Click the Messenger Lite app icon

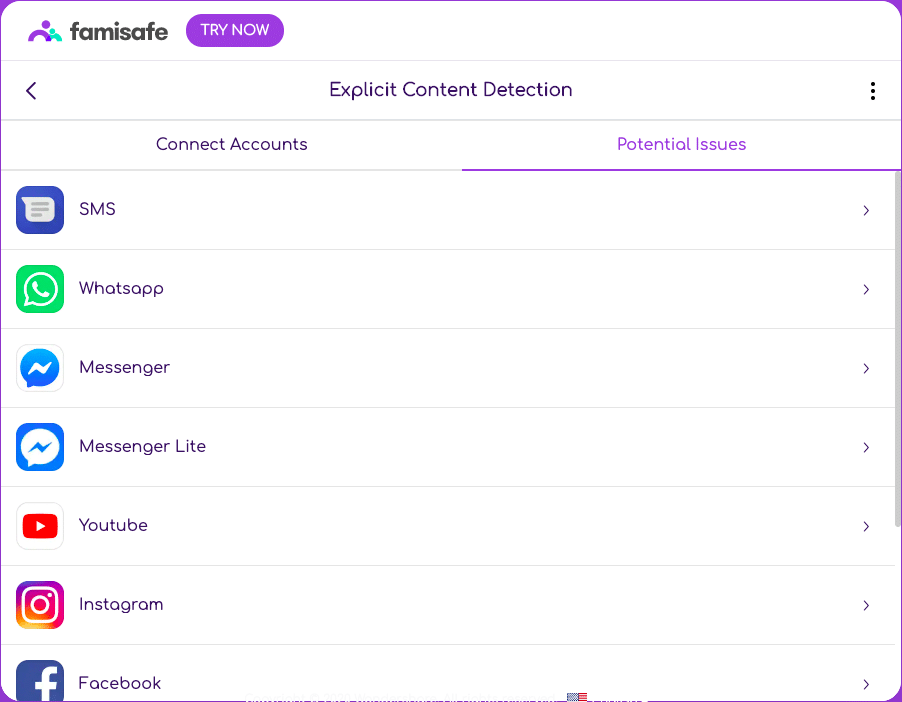click(x=40, y=447)
